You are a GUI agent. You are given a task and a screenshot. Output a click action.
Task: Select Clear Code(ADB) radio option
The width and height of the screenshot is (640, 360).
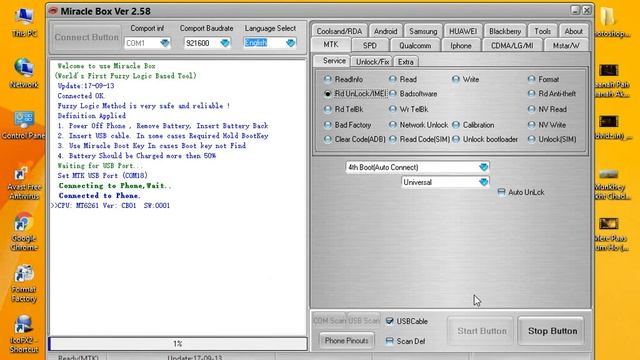pyautogui.click(x=327, y=140)
